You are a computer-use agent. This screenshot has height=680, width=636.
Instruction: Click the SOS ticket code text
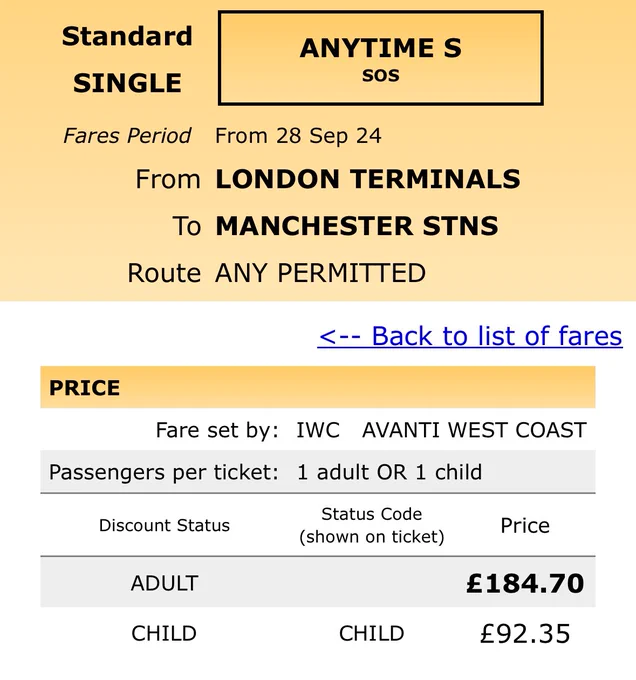381,75
